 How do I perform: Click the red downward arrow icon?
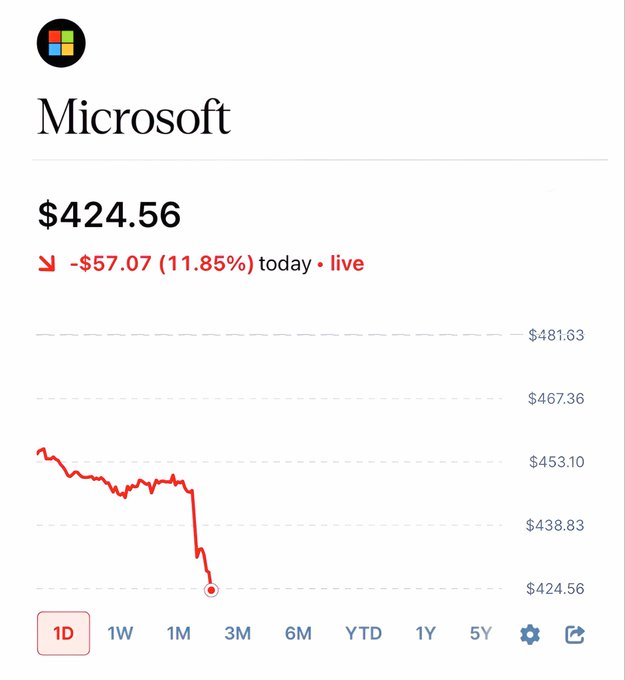pyautogui.click(x=47, y=265)
